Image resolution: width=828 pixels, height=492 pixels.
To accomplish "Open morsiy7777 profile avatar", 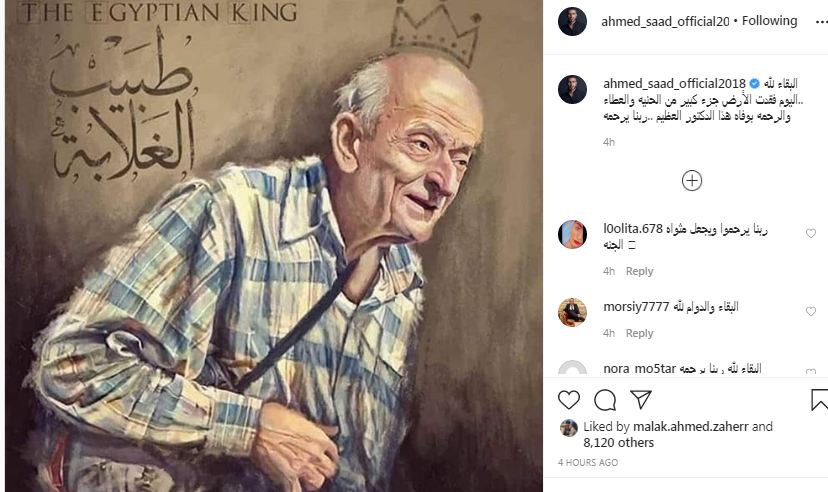I will pyautogui.click(x=573, y=312).
